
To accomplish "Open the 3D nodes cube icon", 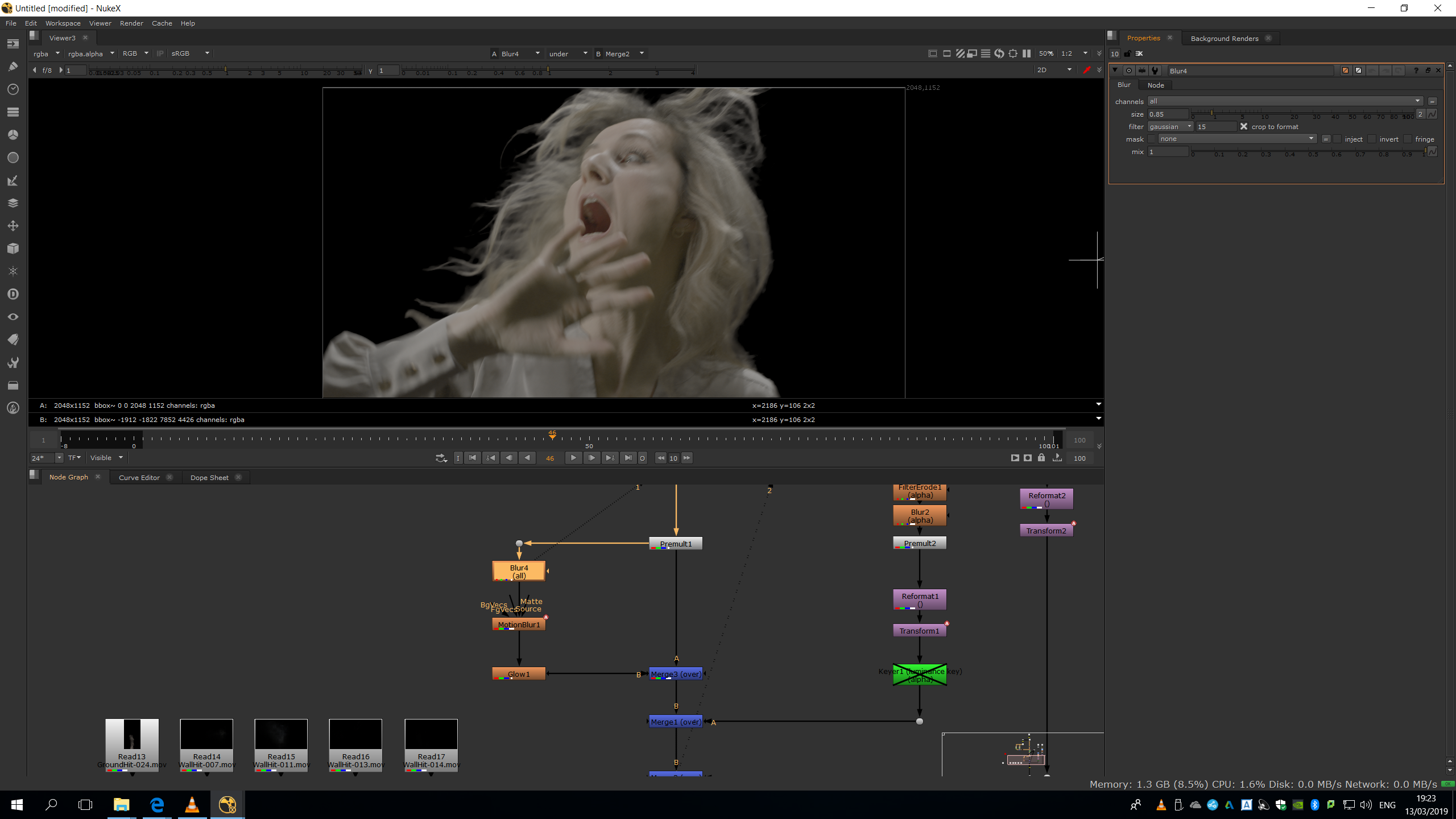I will [x=13, y=249].
